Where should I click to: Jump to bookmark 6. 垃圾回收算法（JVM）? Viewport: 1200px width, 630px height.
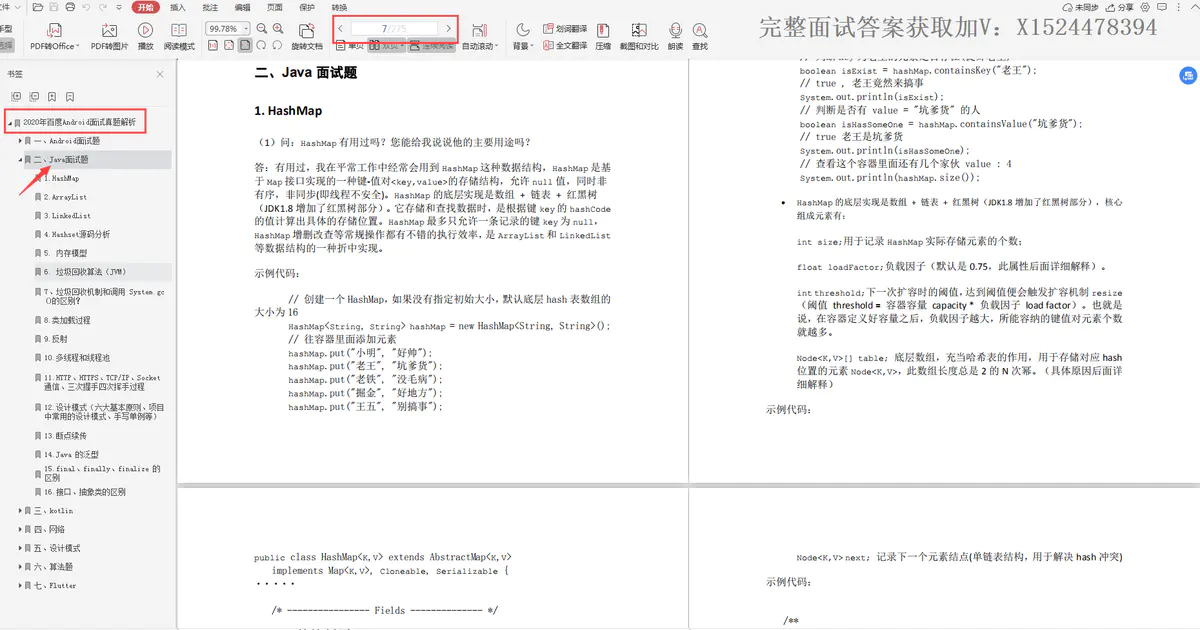(84, 271)
